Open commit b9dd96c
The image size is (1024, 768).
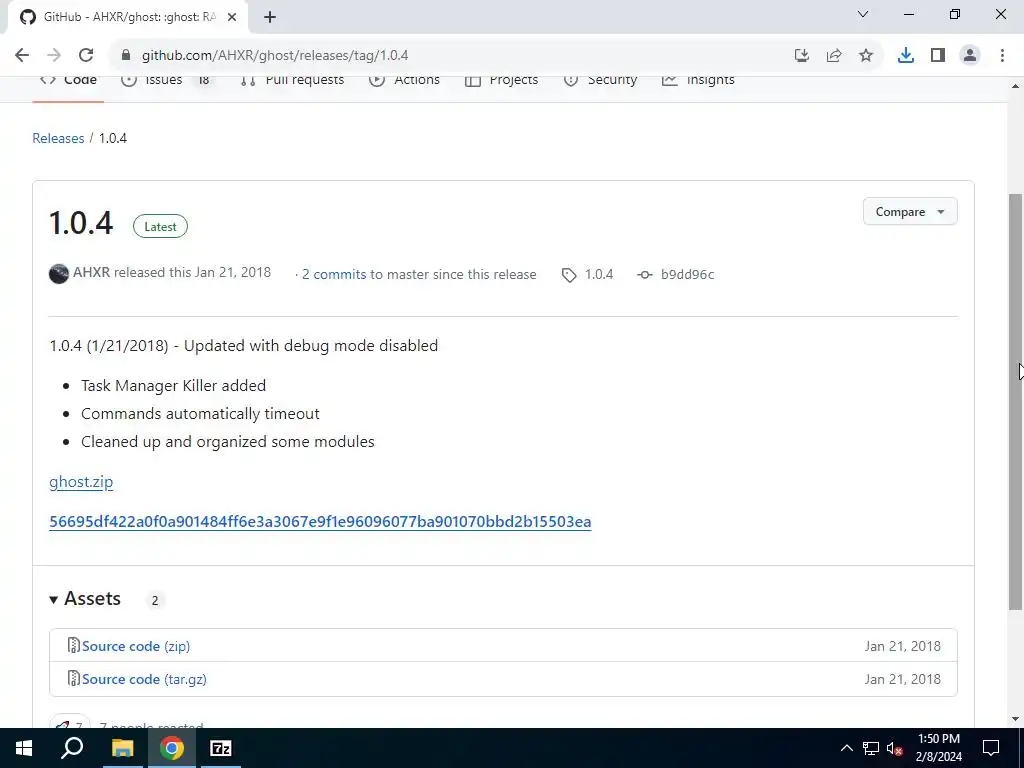click(x=687, y=275)
